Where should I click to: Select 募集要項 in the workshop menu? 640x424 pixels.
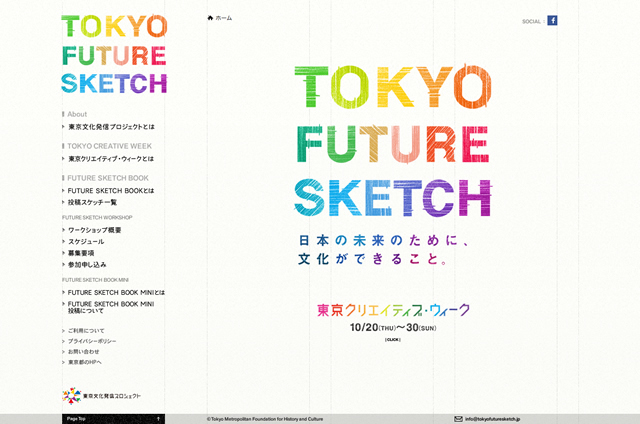pyautogui.click(x=81, y=253)
